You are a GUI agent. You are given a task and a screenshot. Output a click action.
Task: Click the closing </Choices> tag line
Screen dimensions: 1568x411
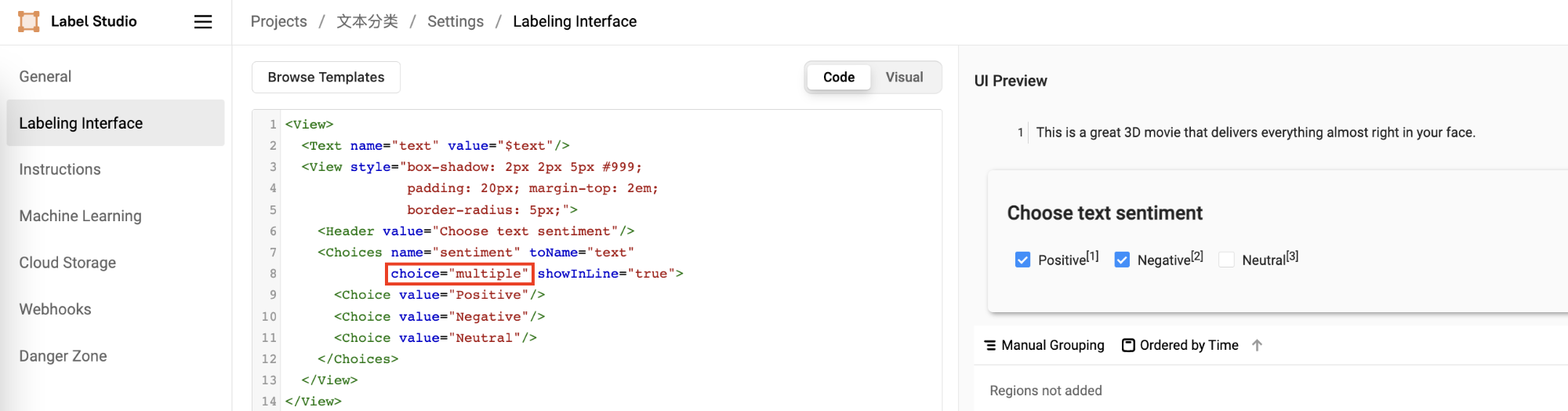point(358,358)
